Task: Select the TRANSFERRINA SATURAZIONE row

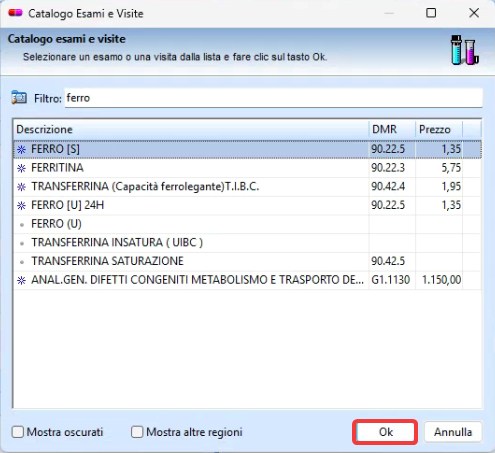Action: 247,261
